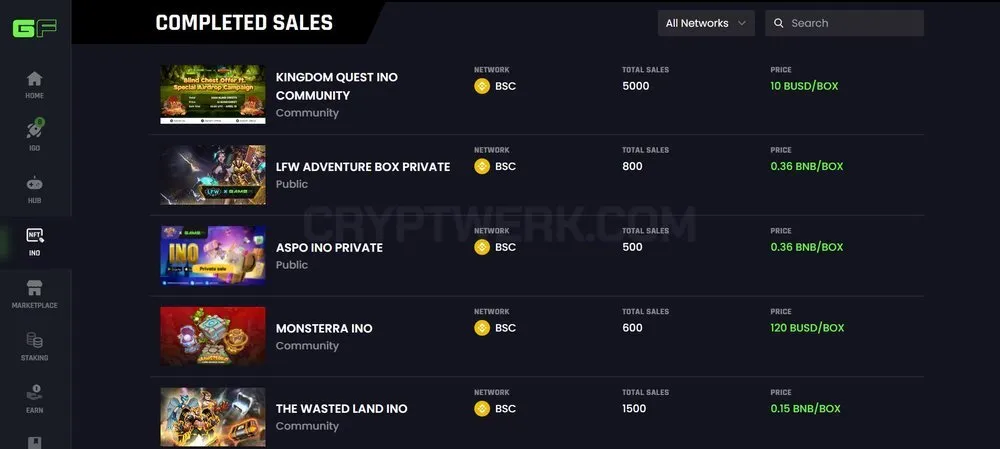
Task: Click BSC network icon in Monsterra row
Action: (482, 328)
